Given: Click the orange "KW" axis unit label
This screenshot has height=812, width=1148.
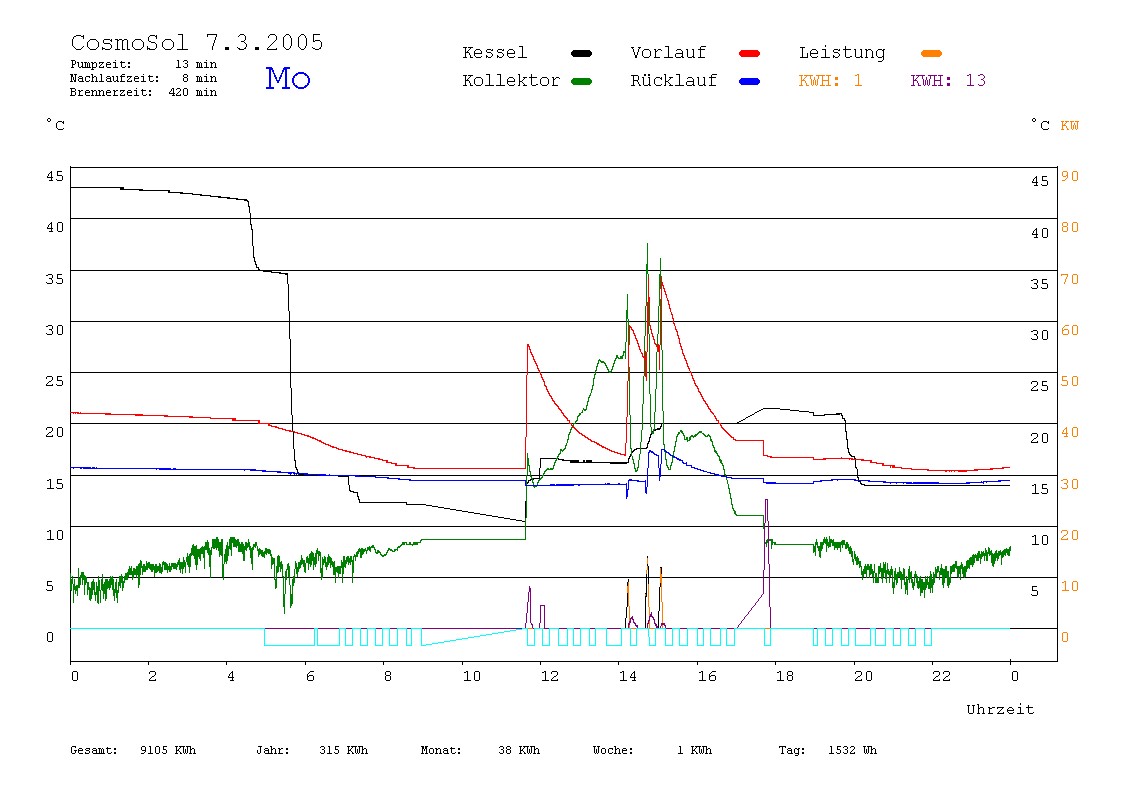Looking at the screenshot, I should point(1070,126).
